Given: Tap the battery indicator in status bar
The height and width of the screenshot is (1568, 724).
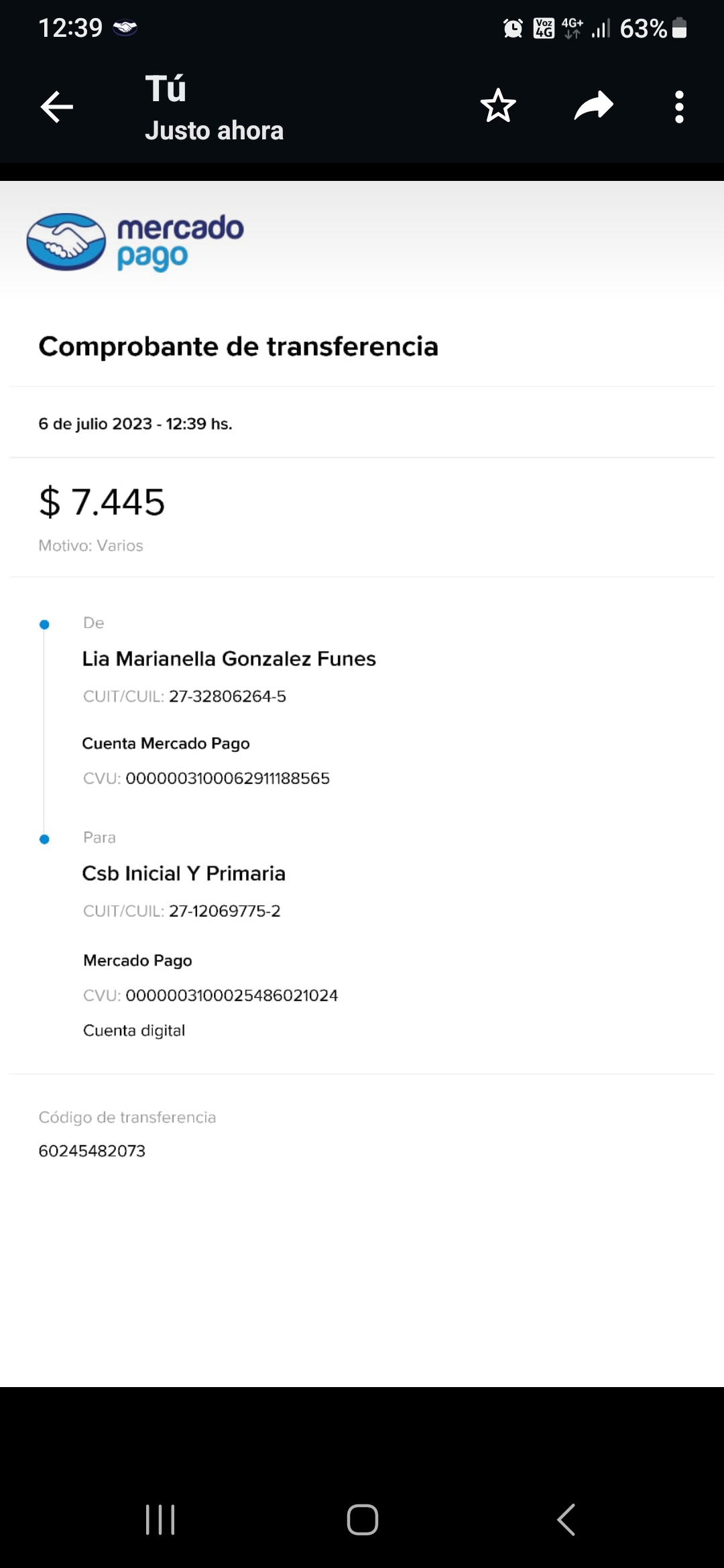Looking at the screenshot, I should point(679,28).
